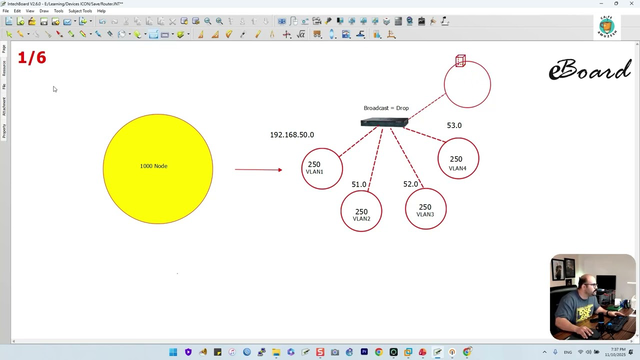Select the VLAN1 circle
This screenshot has width=640, height=360.
pos(322,169)
